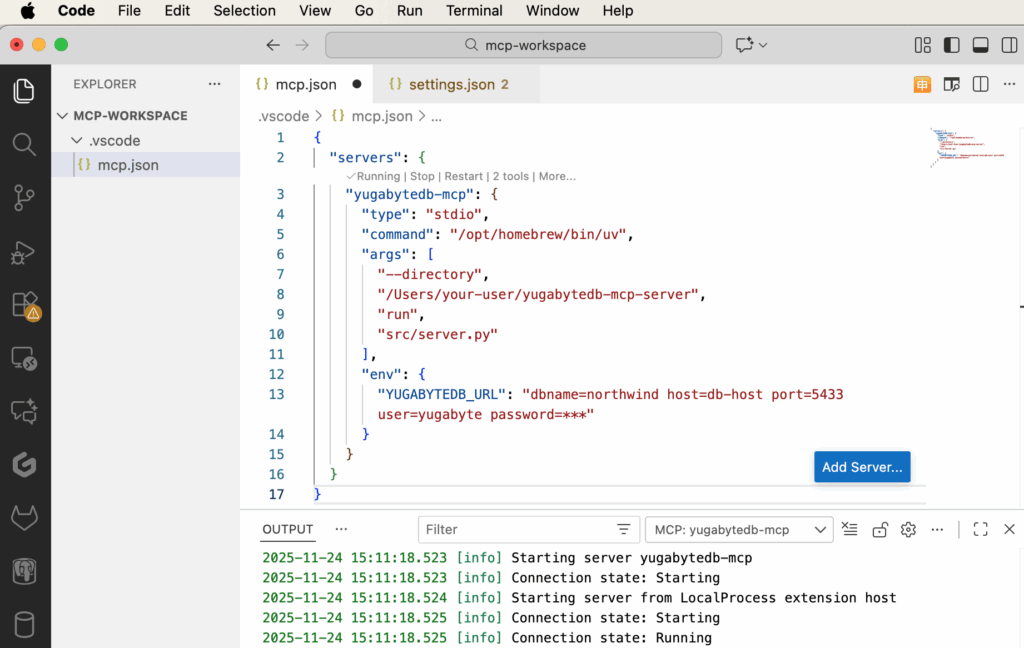Collapse the MCP-WORKSPACE root section

point(63,116)
